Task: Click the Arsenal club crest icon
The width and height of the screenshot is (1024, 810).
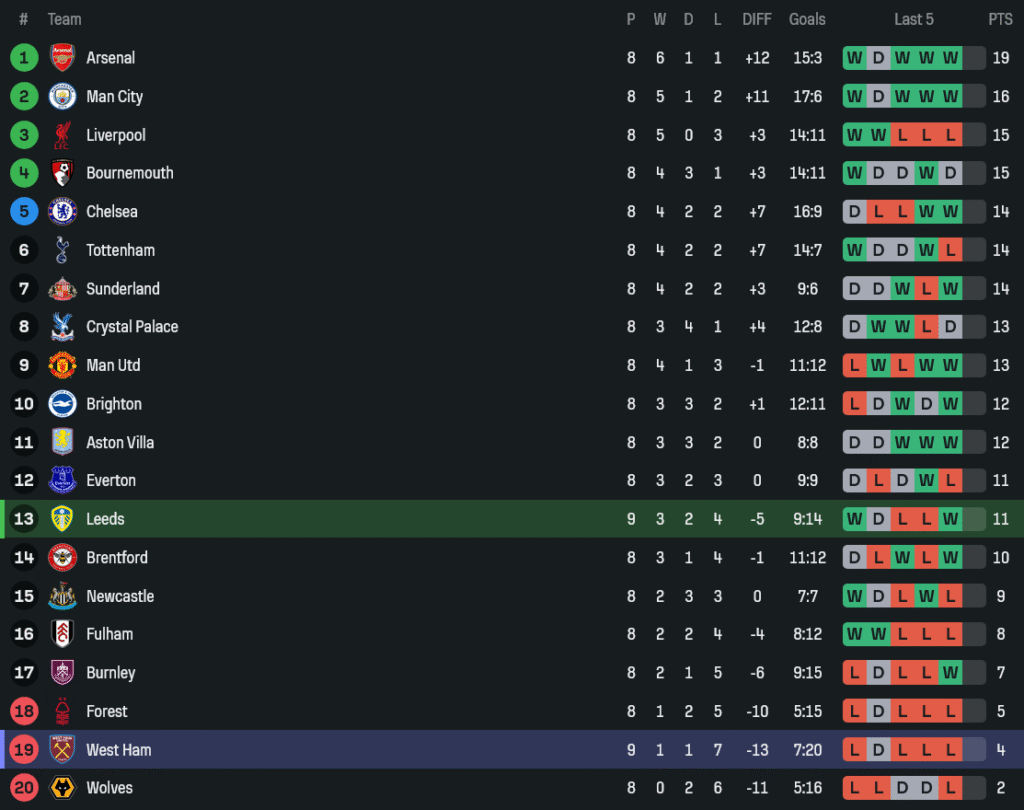Action: (x=62, y=58)
